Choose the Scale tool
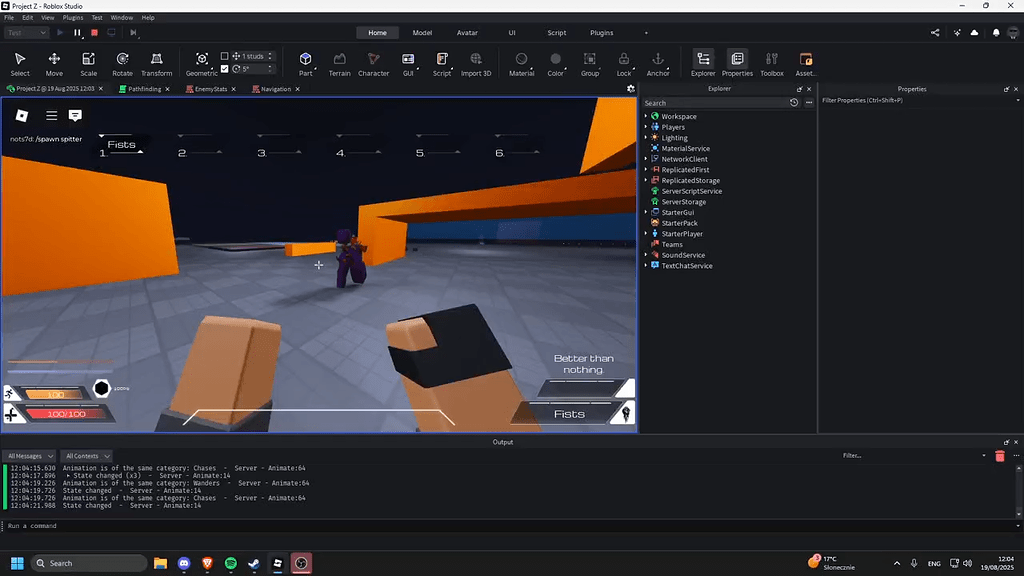The height and width of the screenshot is (576, 1024). click(88, 64)
